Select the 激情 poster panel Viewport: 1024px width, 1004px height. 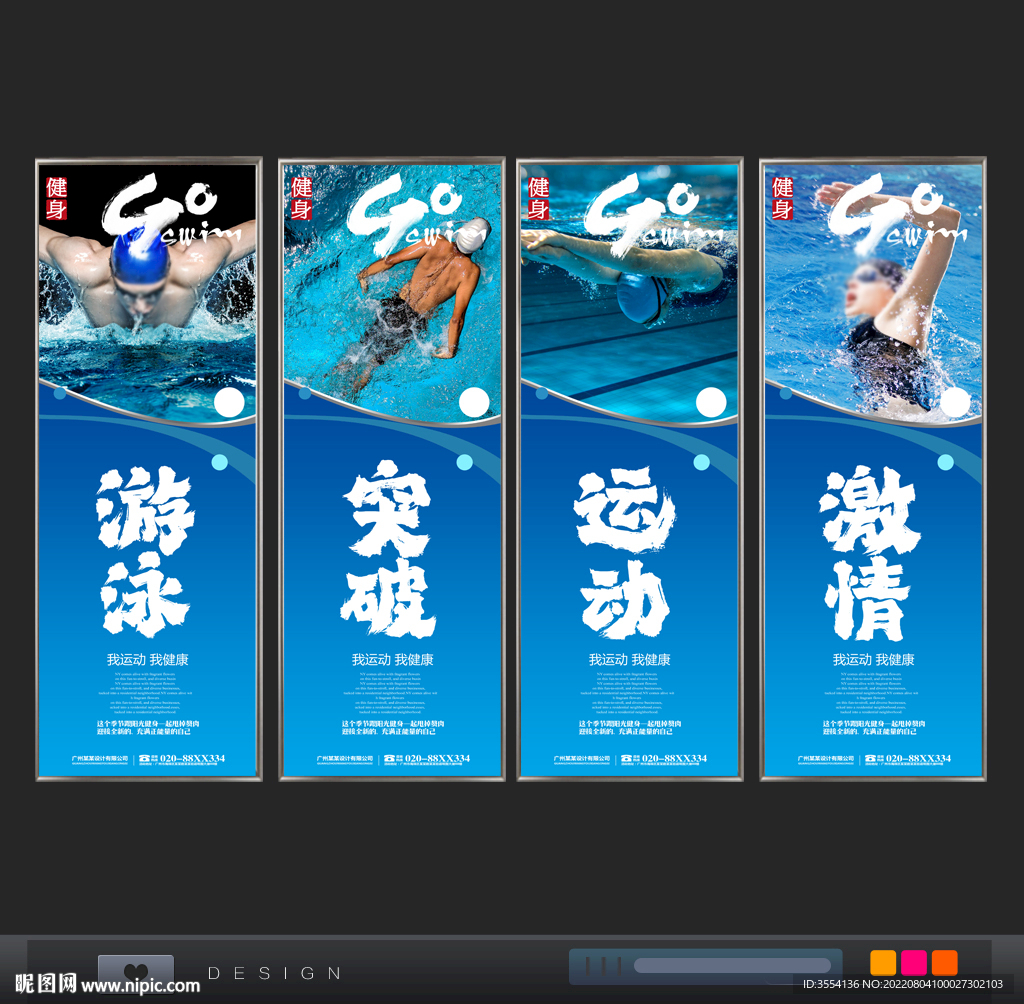click(872, 470)
